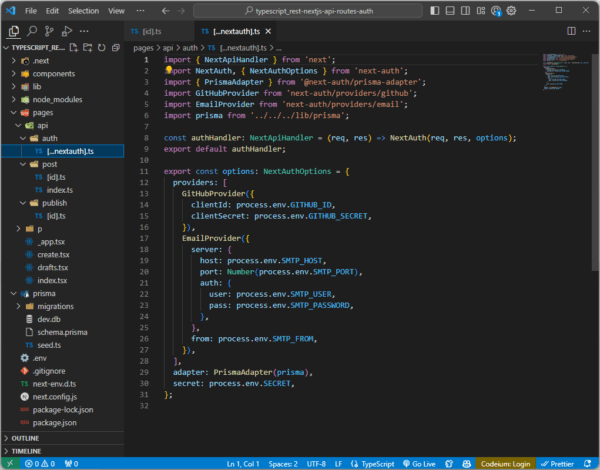Click the editor vertical scrollbar
Screen dimensions: 600x470
(595, 163)
